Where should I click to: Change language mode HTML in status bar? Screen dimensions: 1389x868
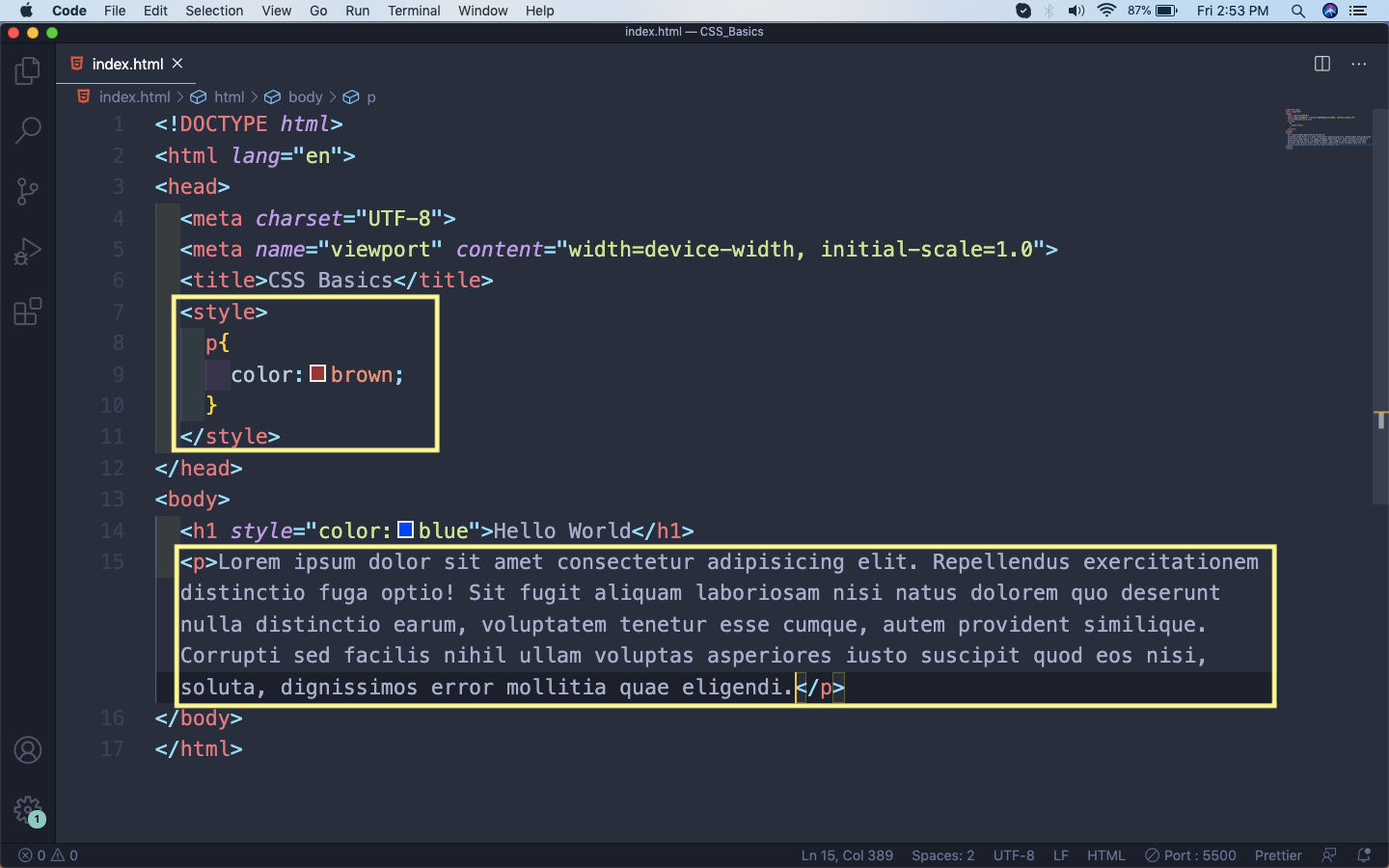tap(1106, 855)
